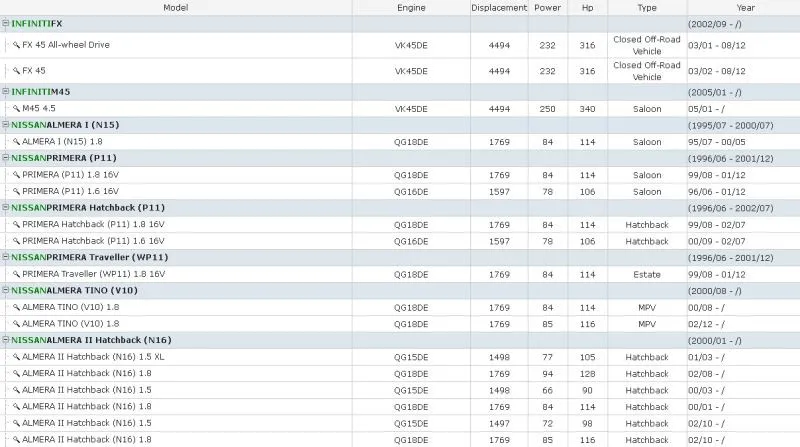Click magnifier icon of ALMERA II Hatchback 1.8 128 Hp row

16,374
